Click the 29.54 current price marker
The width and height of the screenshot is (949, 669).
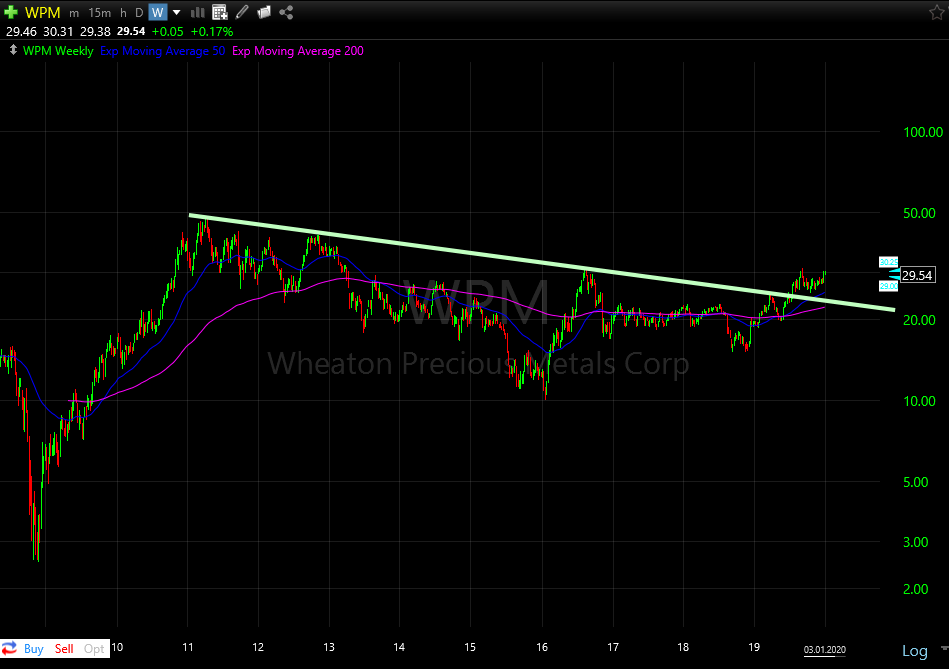917,275
